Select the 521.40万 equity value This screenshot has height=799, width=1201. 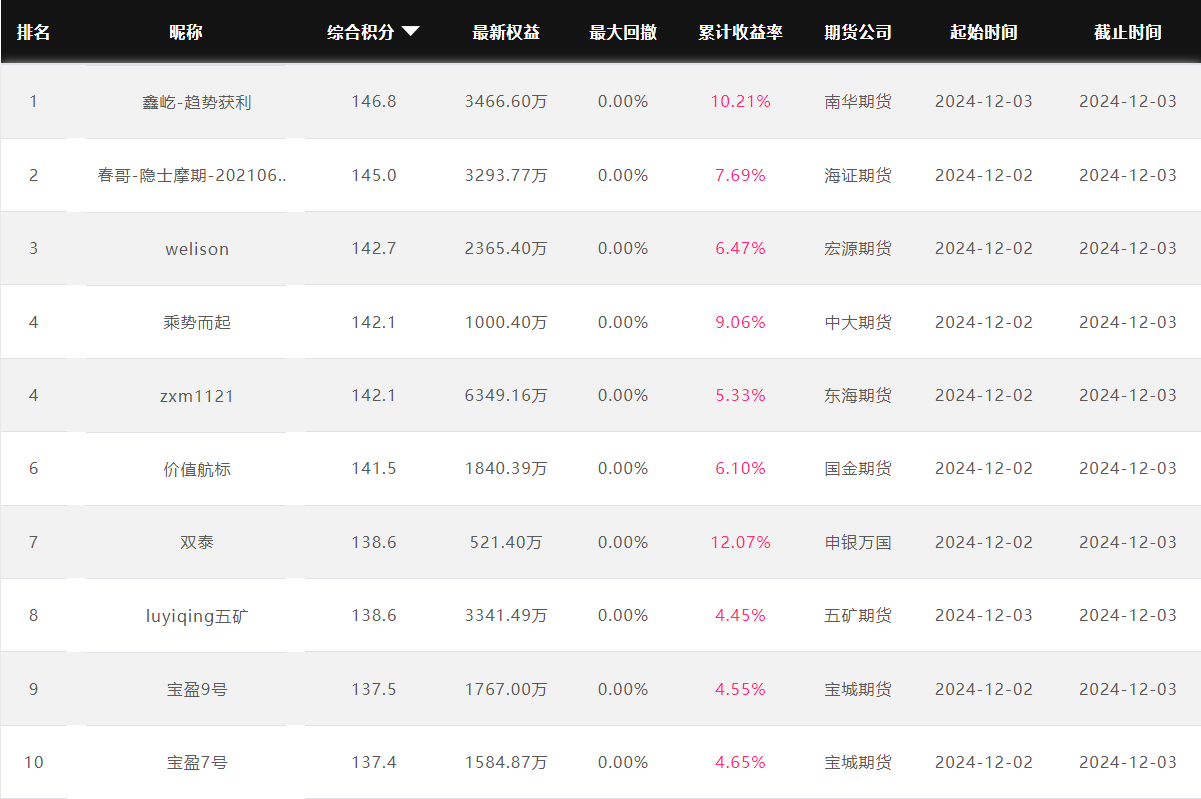pyautogui.click(x=506, y=542)
